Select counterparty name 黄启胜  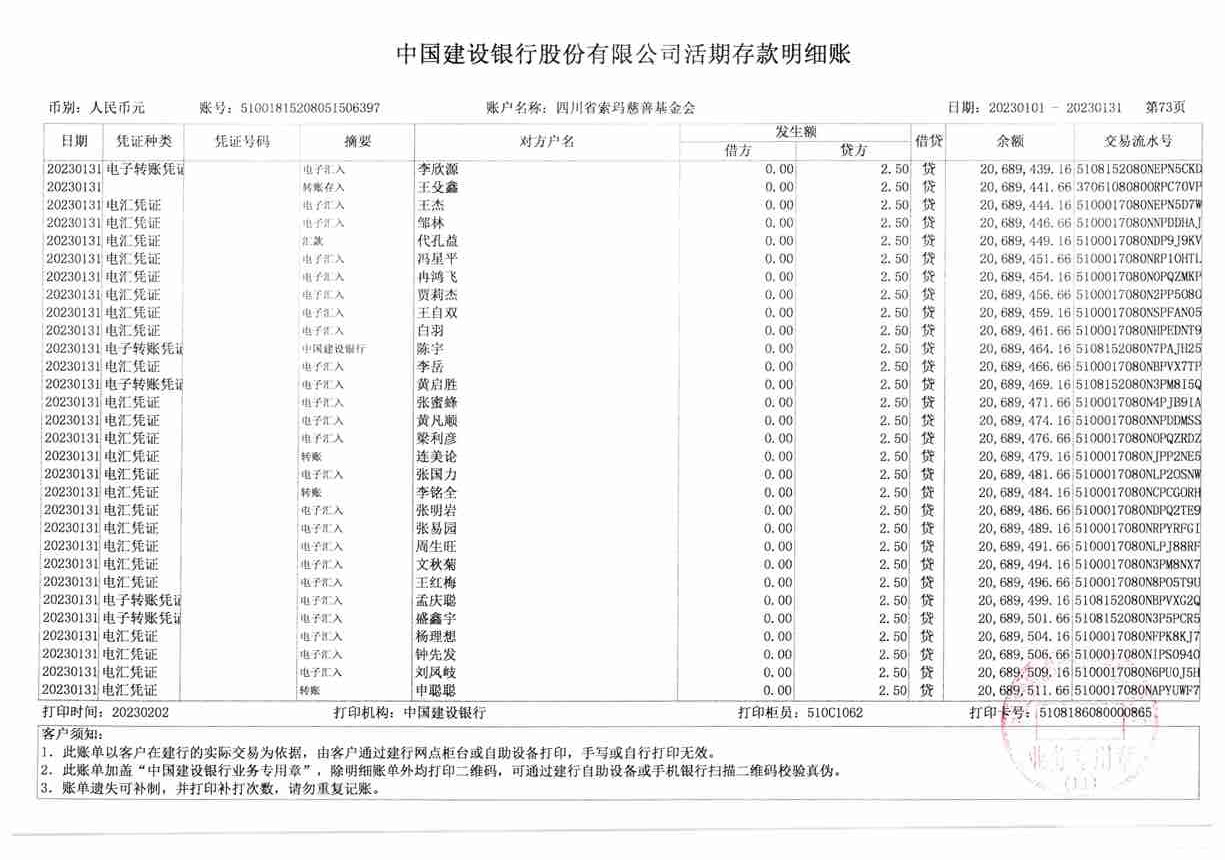[x=437, y=385]
